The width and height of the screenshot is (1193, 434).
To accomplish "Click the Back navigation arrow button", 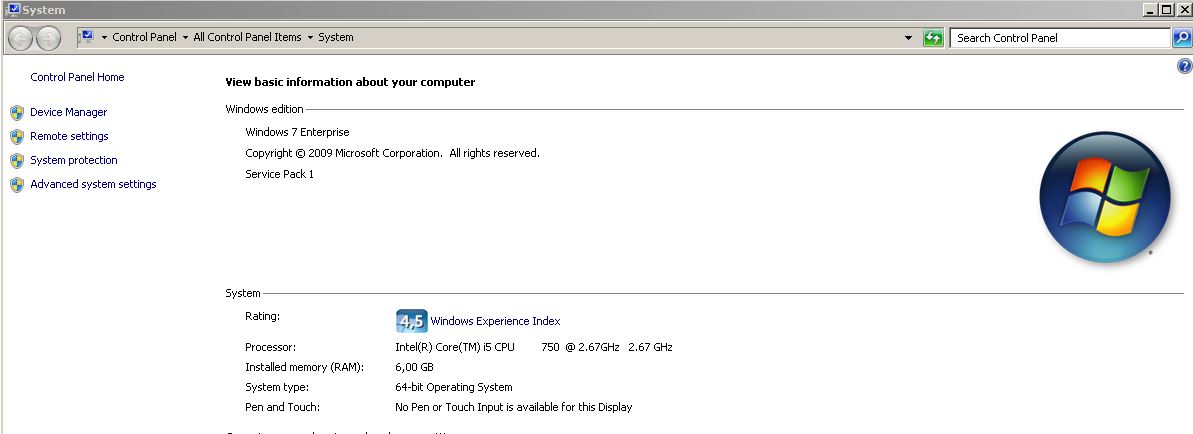I will [x=21, y=37].
